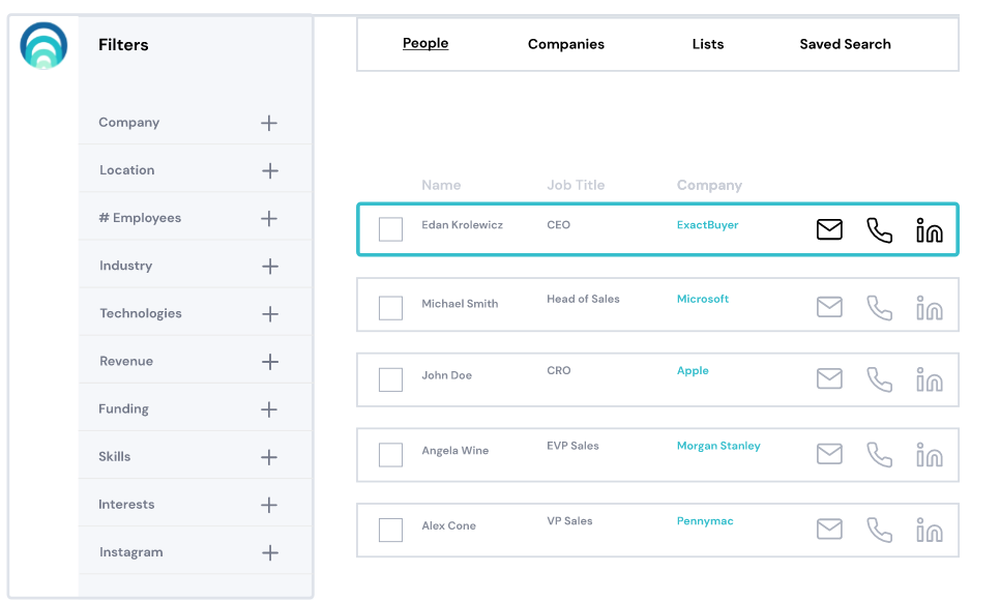1000x615 pixels.
Task: Expand the Interests filter
Action: point(269,505)
